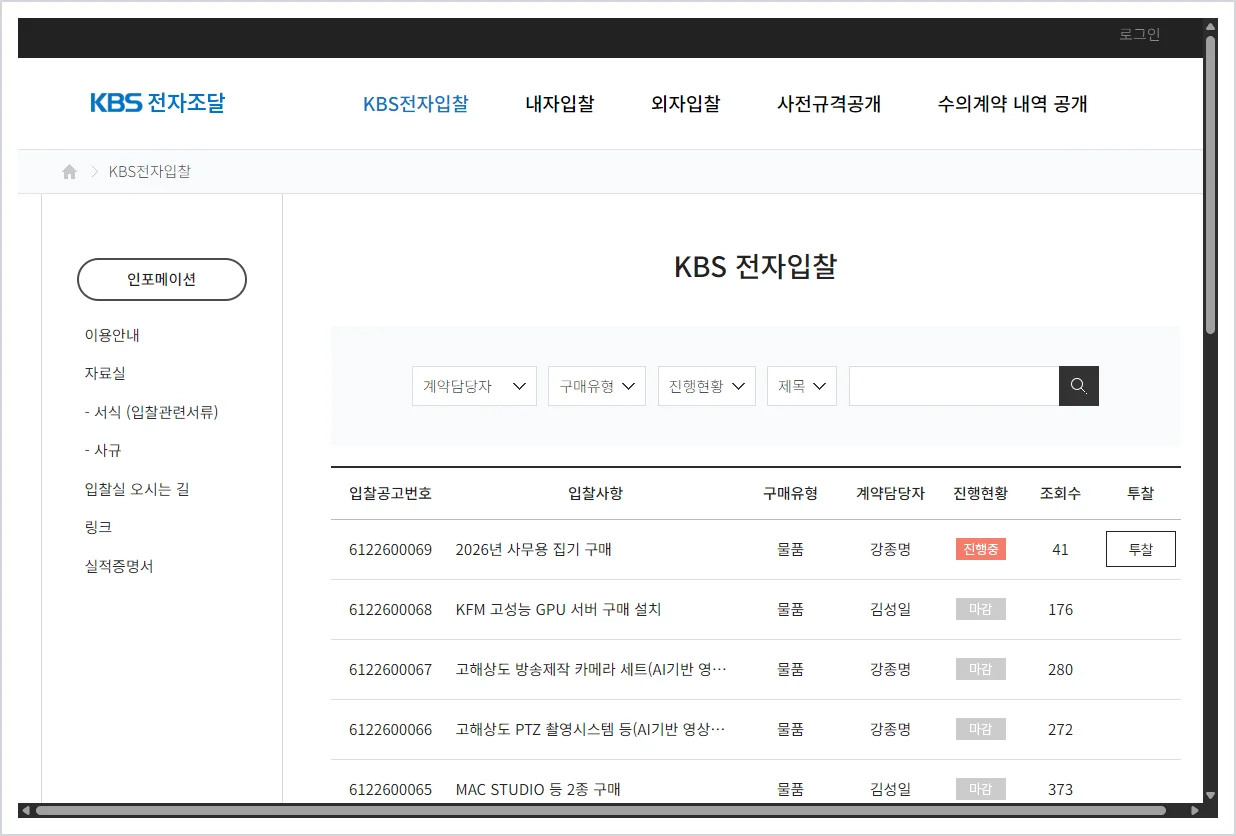Image resolution: width=1236 pixels, height=836 pixels.
Task: Open 이용안내 in the sidebar
Action: coord(112,335)
